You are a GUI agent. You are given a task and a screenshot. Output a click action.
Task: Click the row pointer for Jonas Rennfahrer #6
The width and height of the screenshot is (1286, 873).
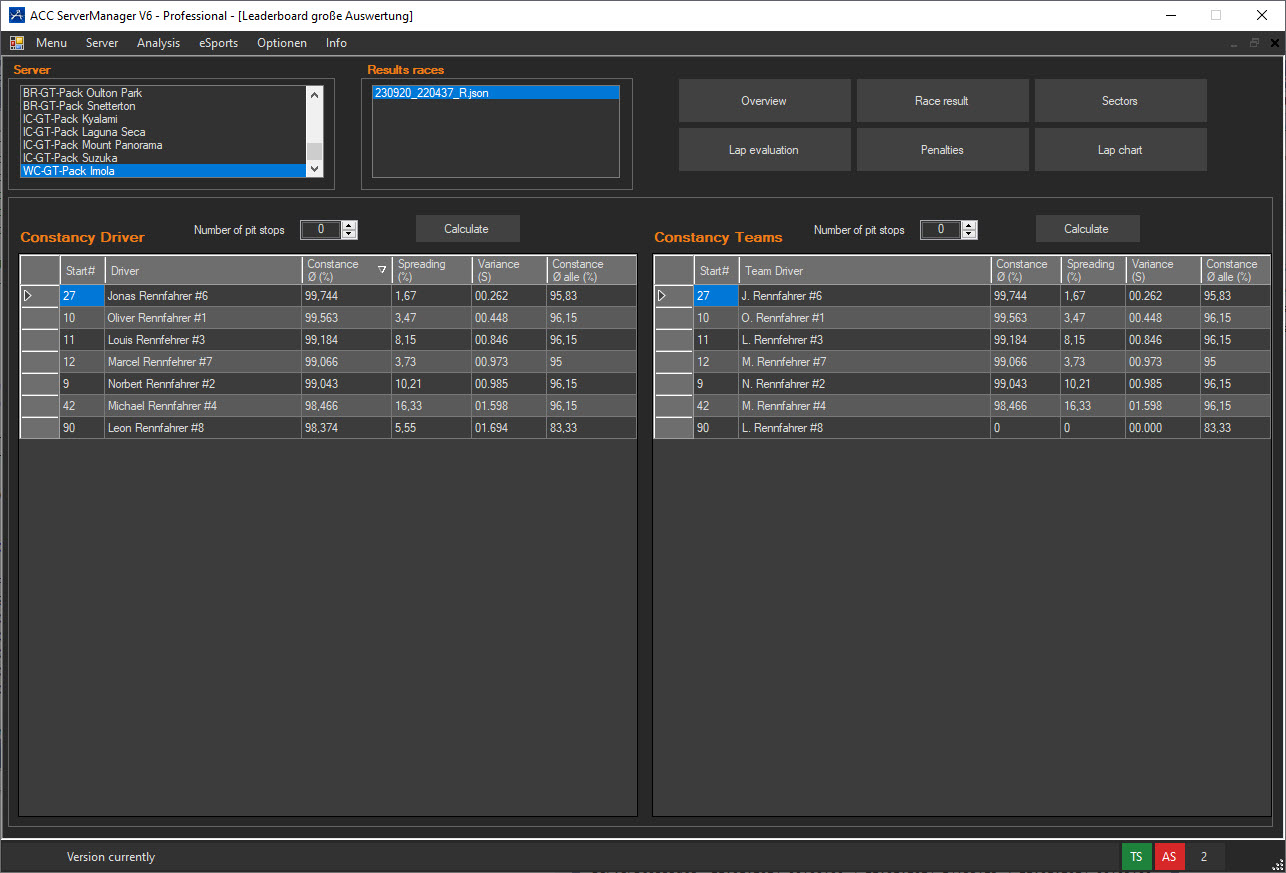(28, 296)
